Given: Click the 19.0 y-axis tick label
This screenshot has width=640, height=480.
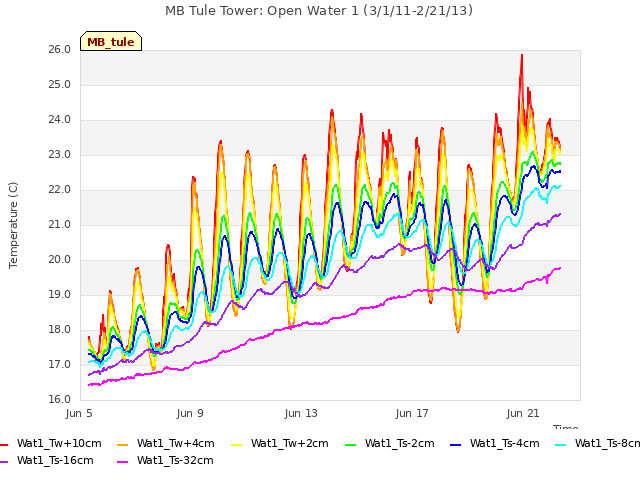Looking at the screenshot, I should point(60,295).
